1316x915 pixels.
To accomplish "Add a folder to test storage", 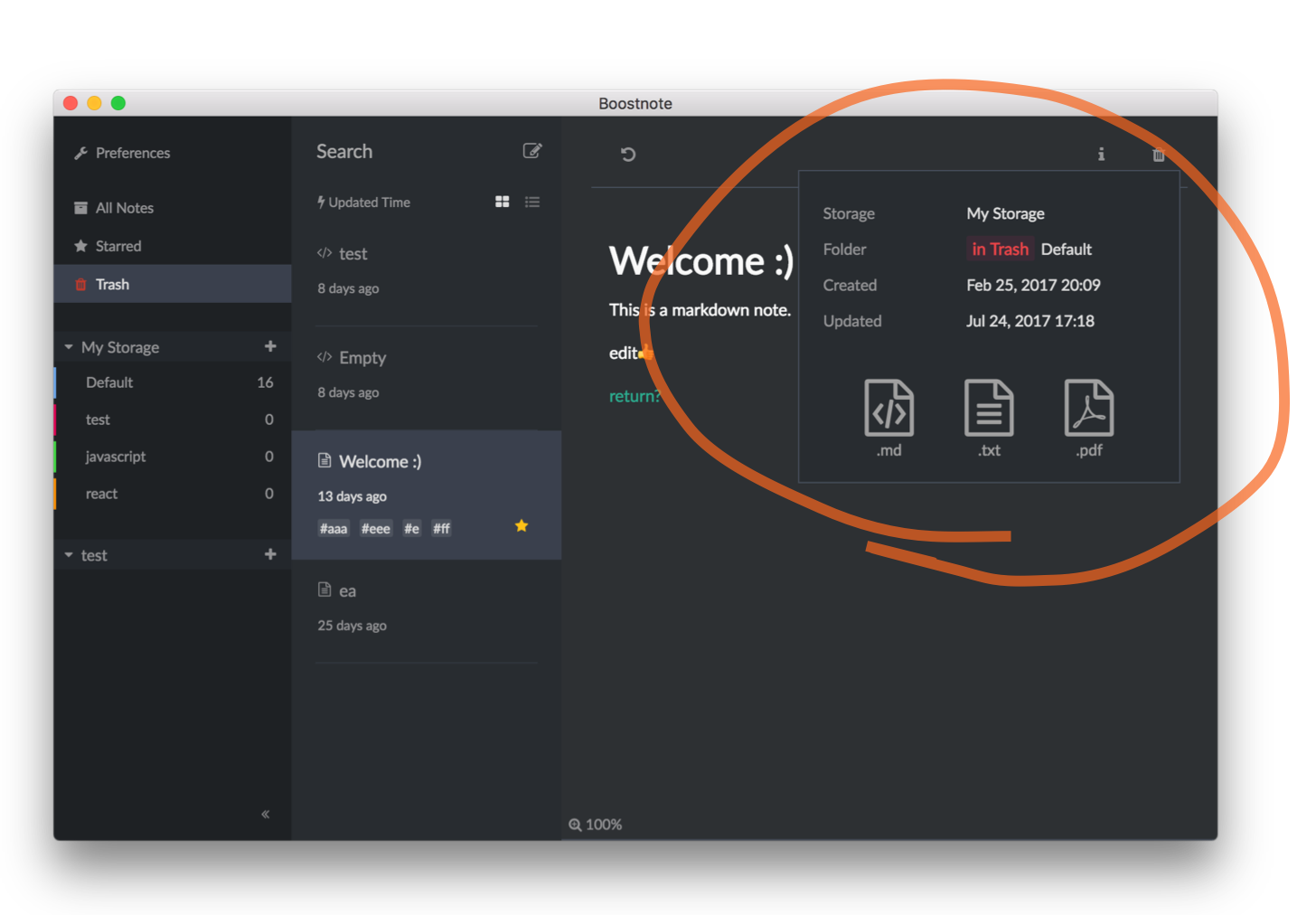I will point(270,554).
